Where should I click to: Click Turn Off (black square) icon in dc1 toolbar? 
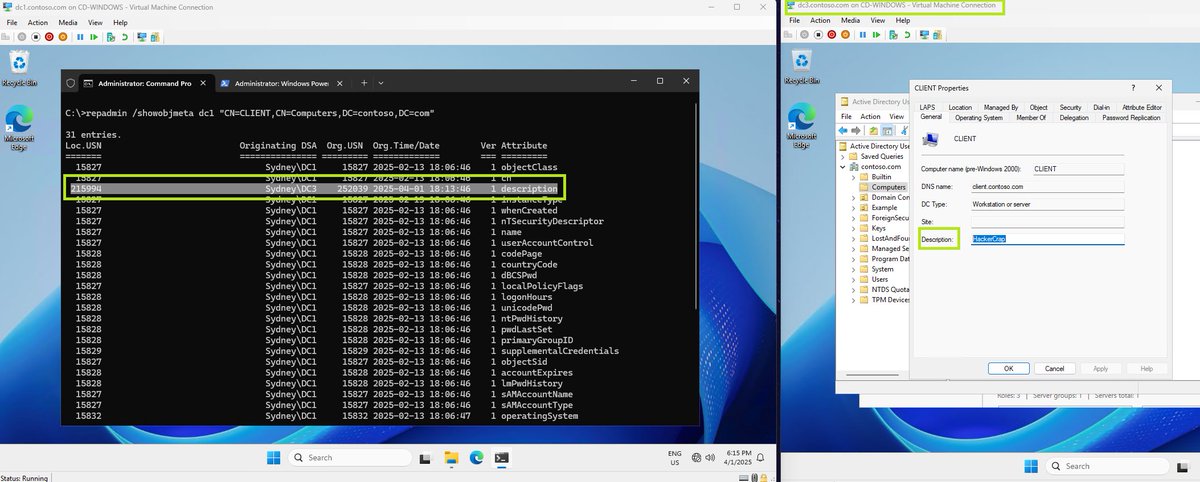[36, 37]
